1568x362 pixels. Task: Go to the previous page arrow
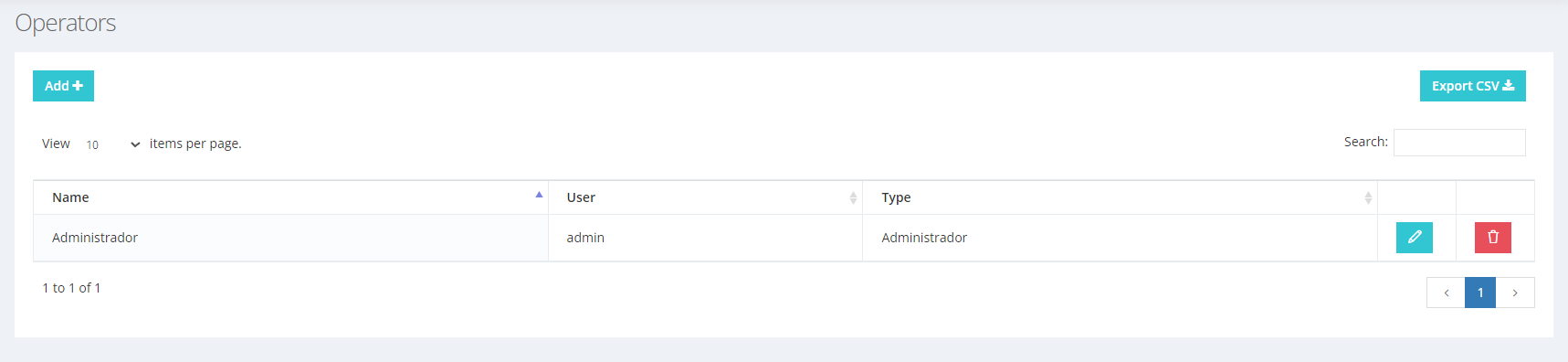point(1446,293)
